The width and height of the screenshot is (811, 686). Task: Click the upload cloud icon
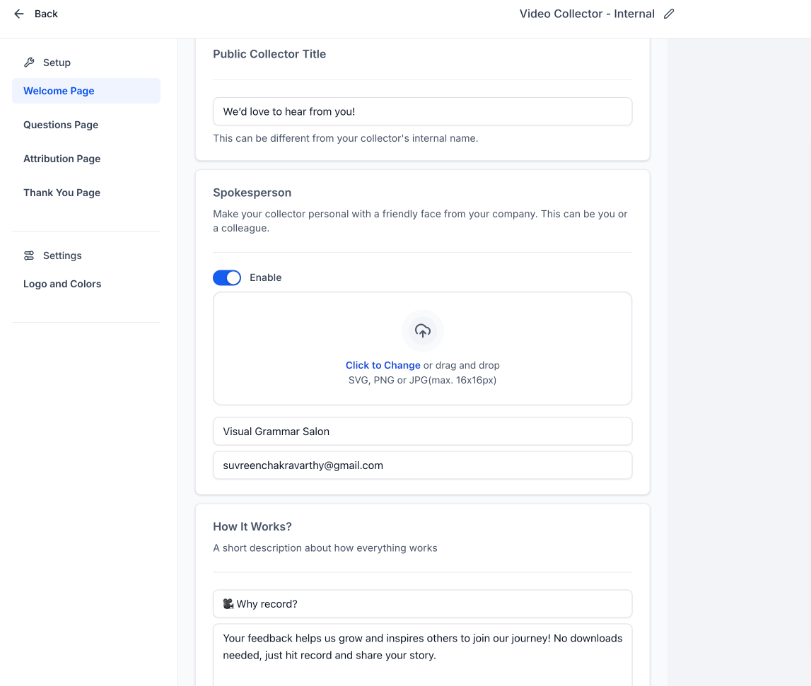coord(422,331)
